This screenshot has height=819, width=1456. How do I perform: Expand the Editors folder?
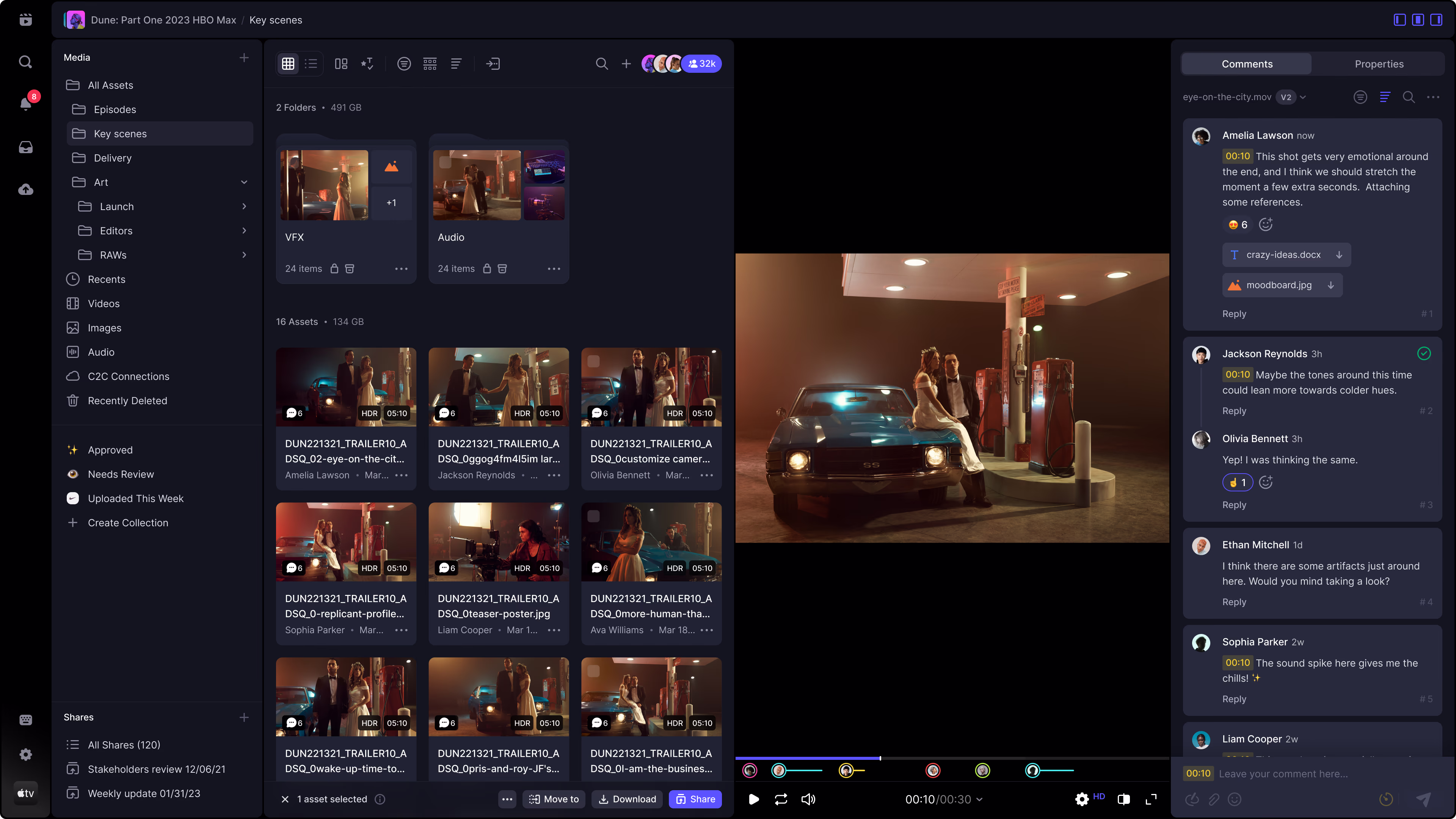(243, 231)
